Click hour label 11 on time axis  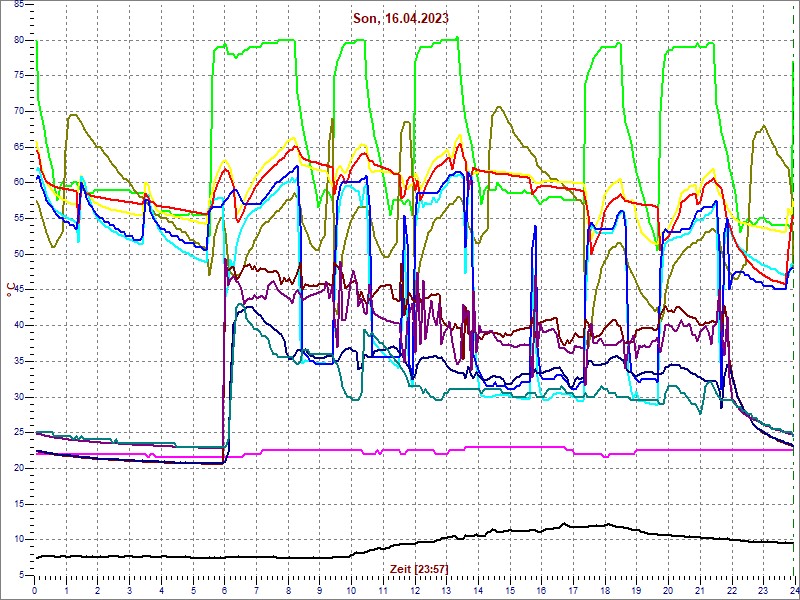point(383,590)
